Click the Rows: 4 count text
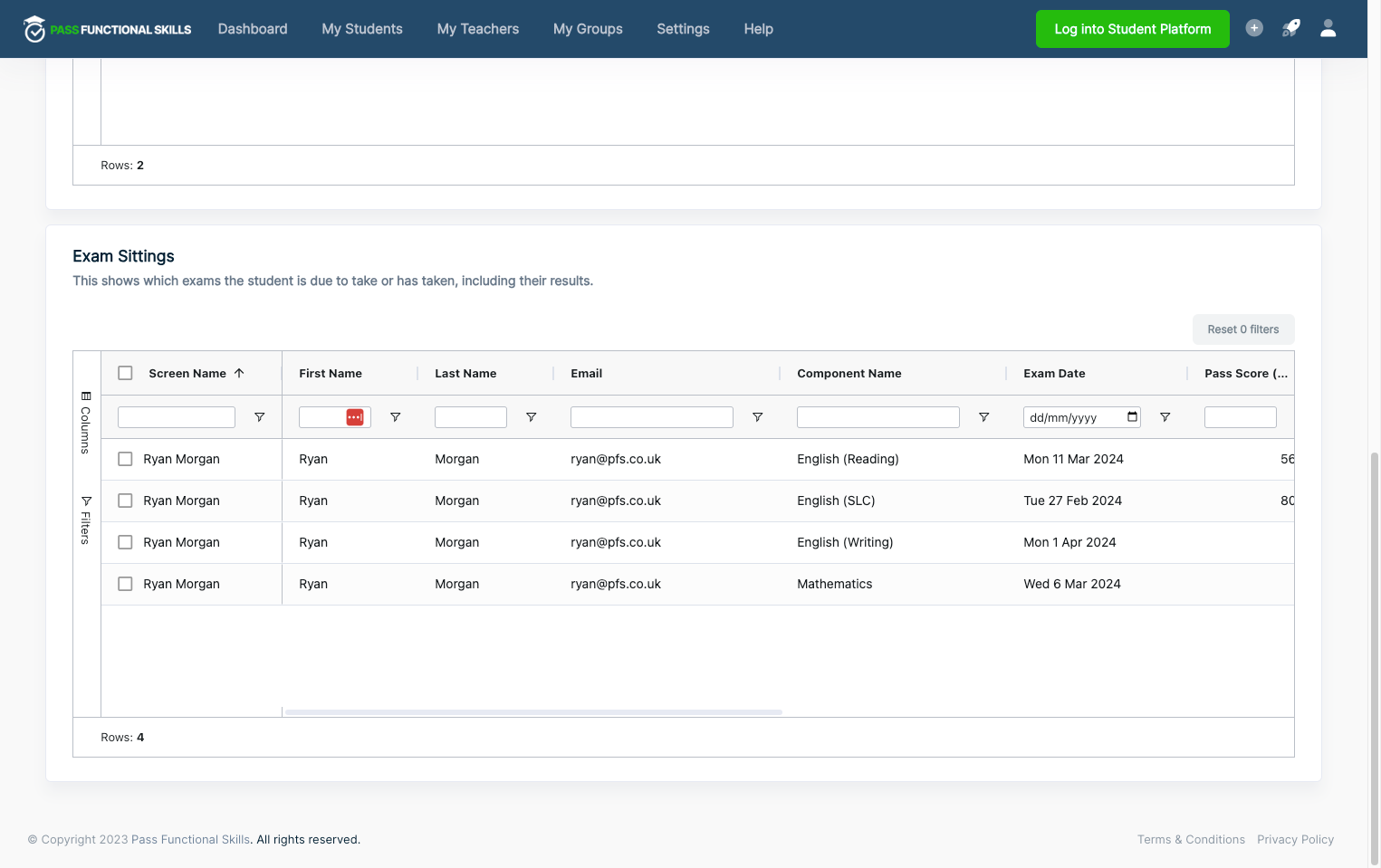This screenshot has height=868, width=1381. 122,738
